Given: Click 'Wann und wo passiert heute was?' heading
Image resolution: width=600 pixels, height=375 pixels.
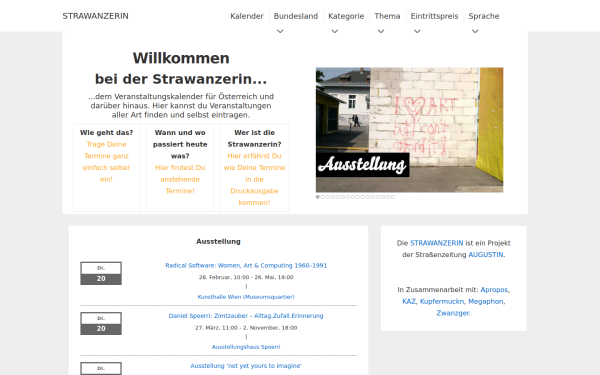Looking at the screenshot, I should tap(180, 144).
